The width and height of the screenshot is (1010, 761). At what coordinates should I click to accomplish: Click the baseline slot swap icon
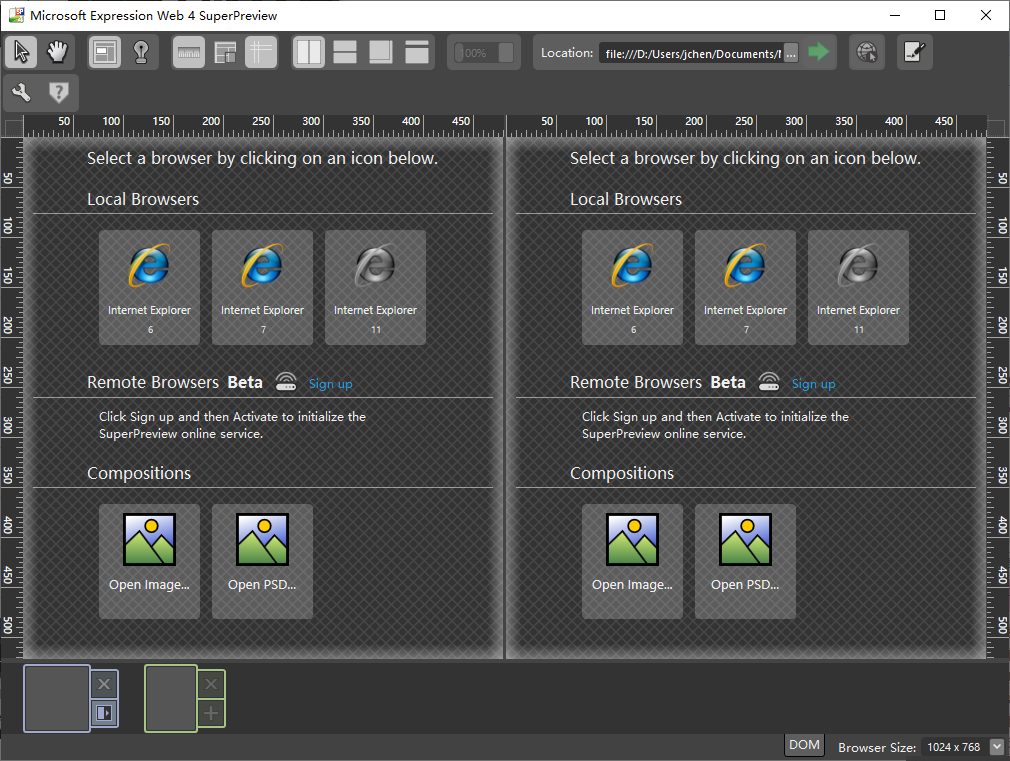click(x=104, y=713)
